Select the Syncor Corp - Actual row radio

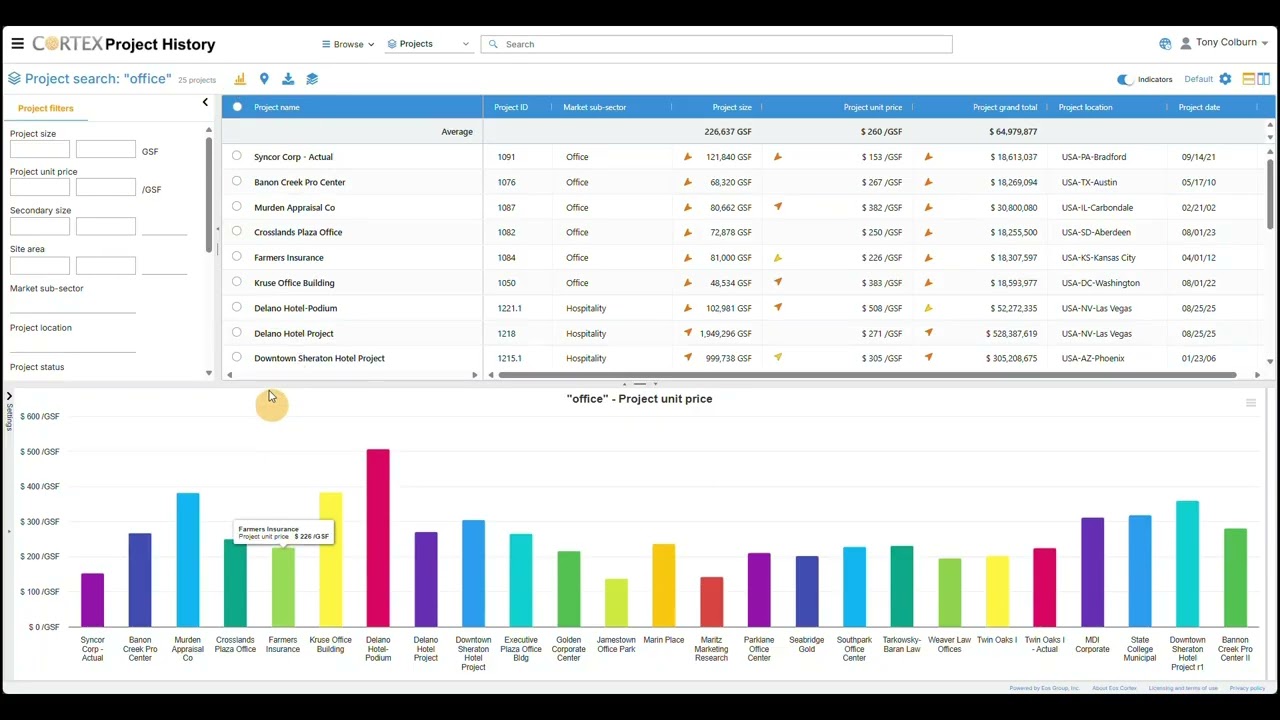pyautogui.click(x=237, y=156)
